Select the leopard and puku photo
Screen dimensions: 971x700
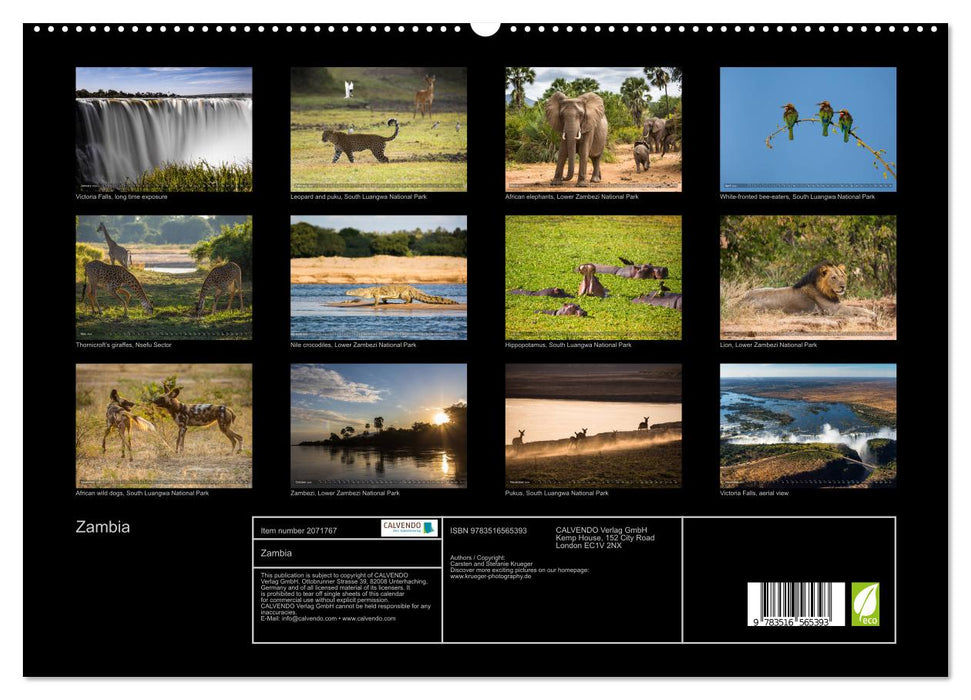click(x=377, y=128)
